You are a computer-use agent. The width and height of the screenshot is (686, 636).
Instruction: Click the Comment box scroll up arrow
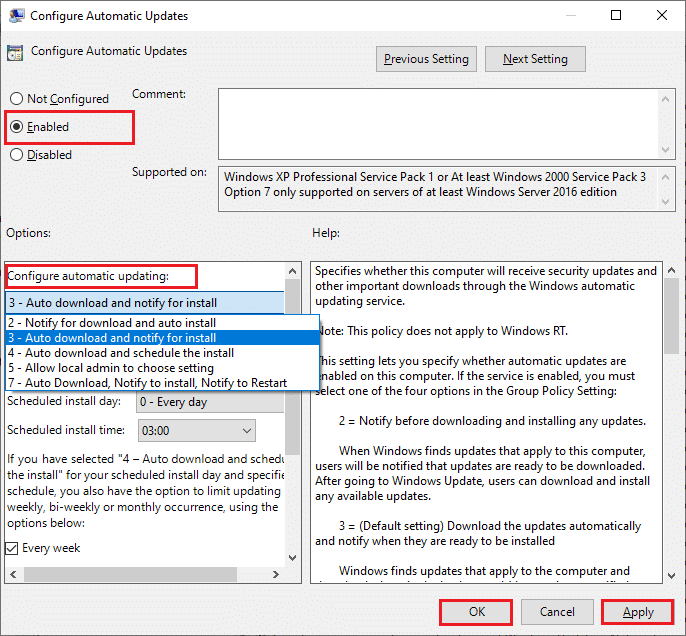tap(665, 99)
